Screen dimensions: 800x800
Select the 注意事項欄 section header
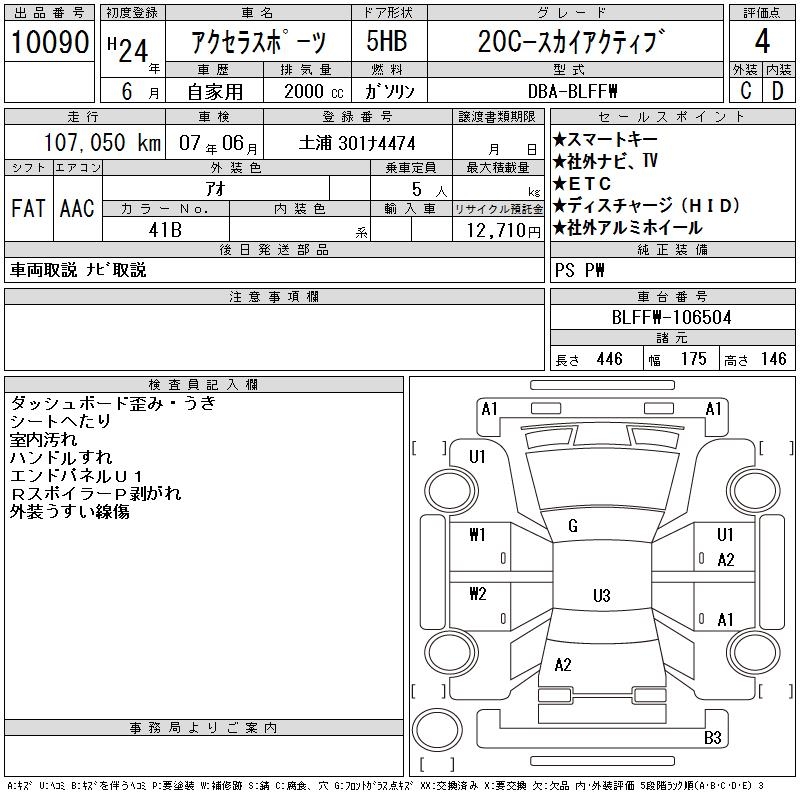point(274,296)
